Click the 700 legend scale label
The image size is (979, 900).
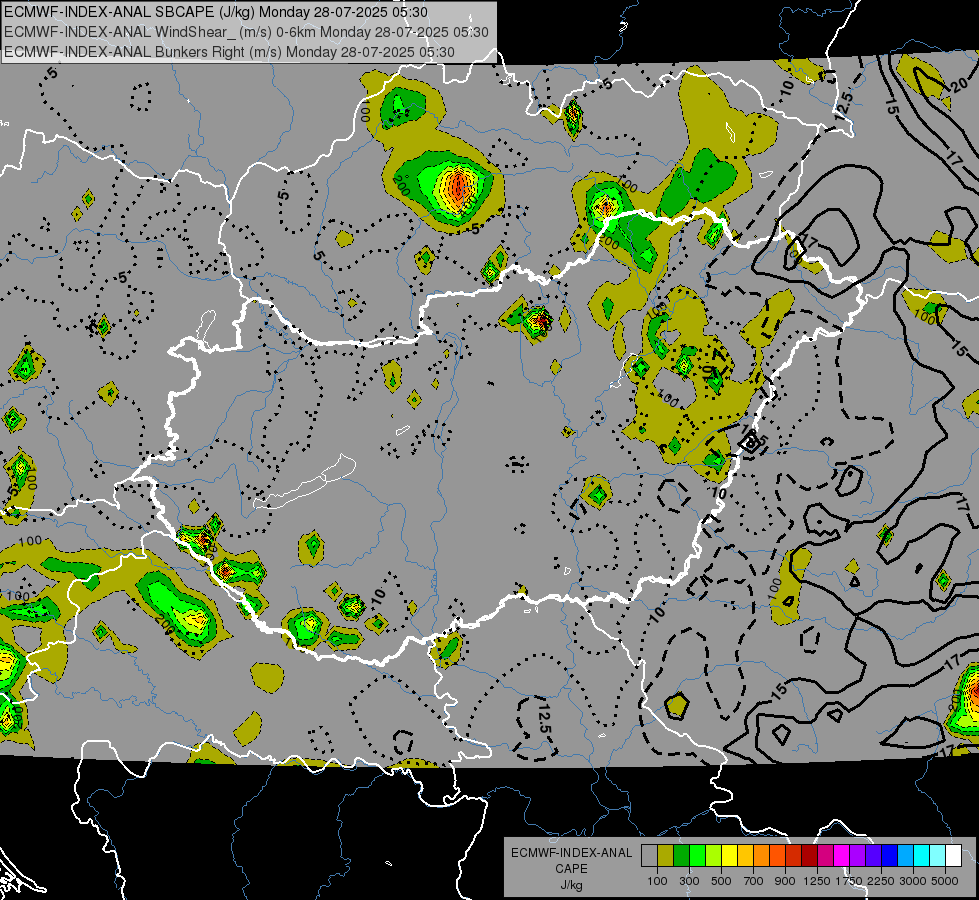click(754, 881)
